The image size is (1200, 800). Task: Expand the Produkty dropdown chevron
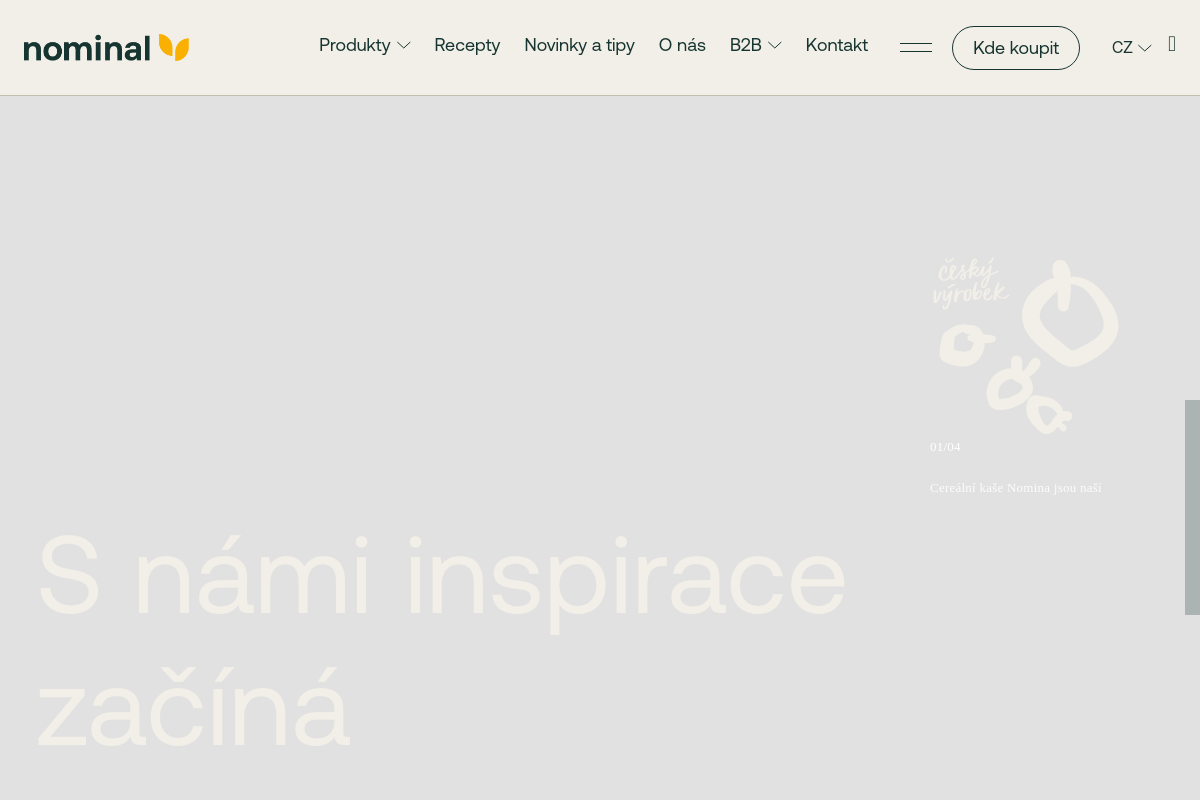(404, 46)
